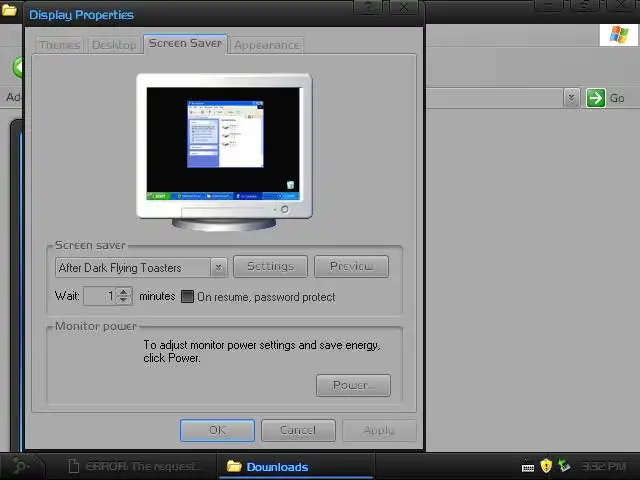Open the Appearance tab
640x480 pixels.
267,45
